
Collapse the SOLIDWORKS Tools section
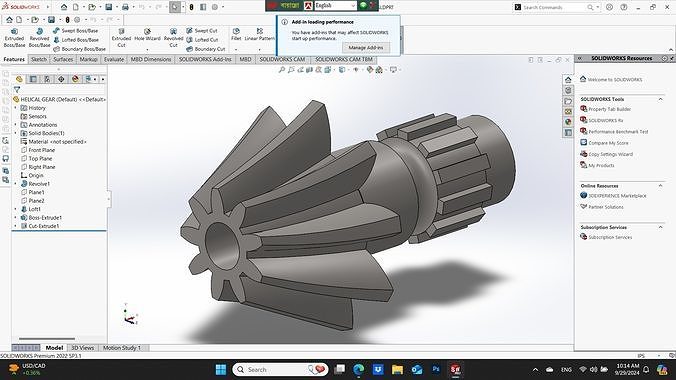point(660,99)
